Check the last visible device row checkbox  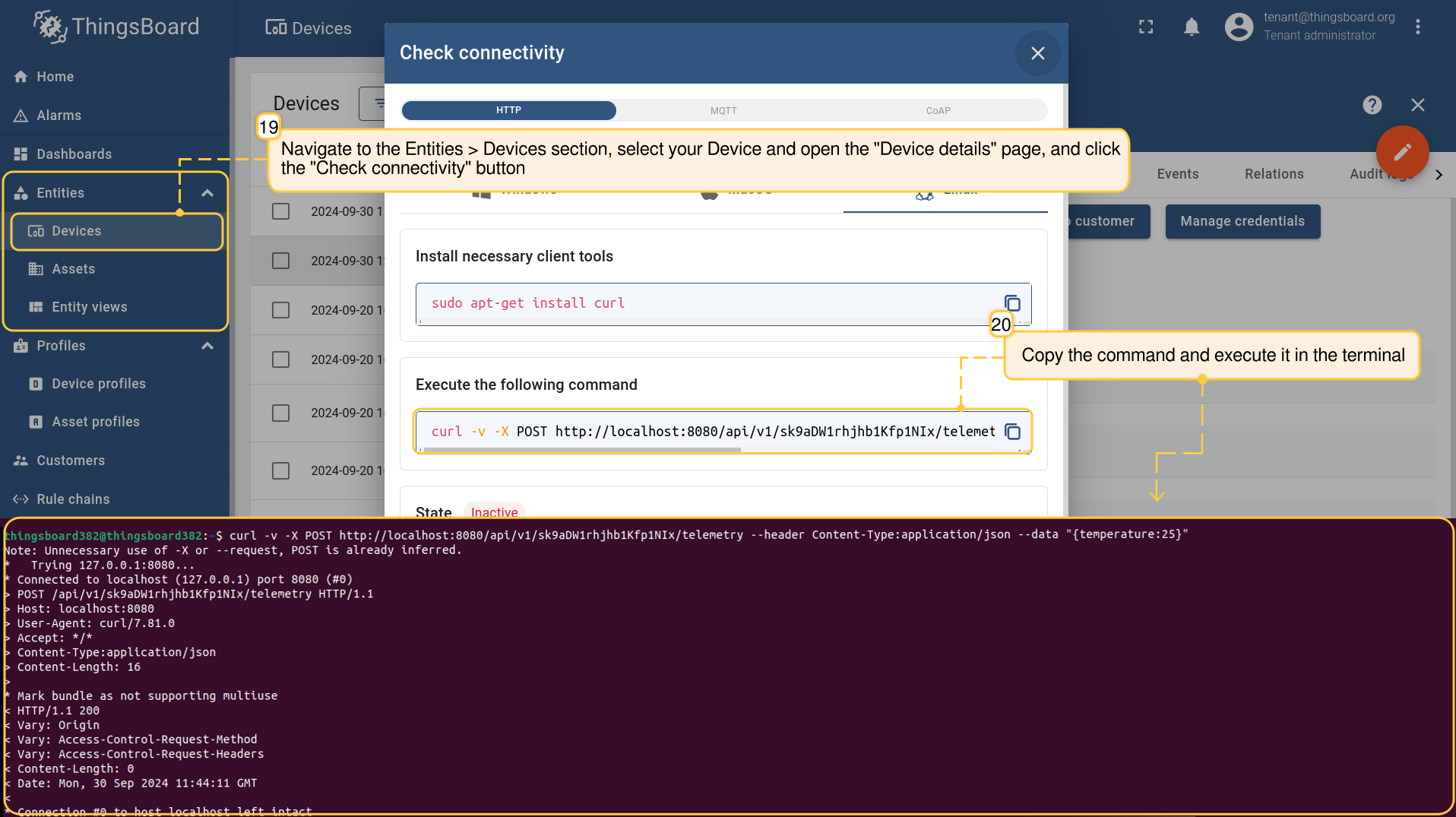click(281, 470)
